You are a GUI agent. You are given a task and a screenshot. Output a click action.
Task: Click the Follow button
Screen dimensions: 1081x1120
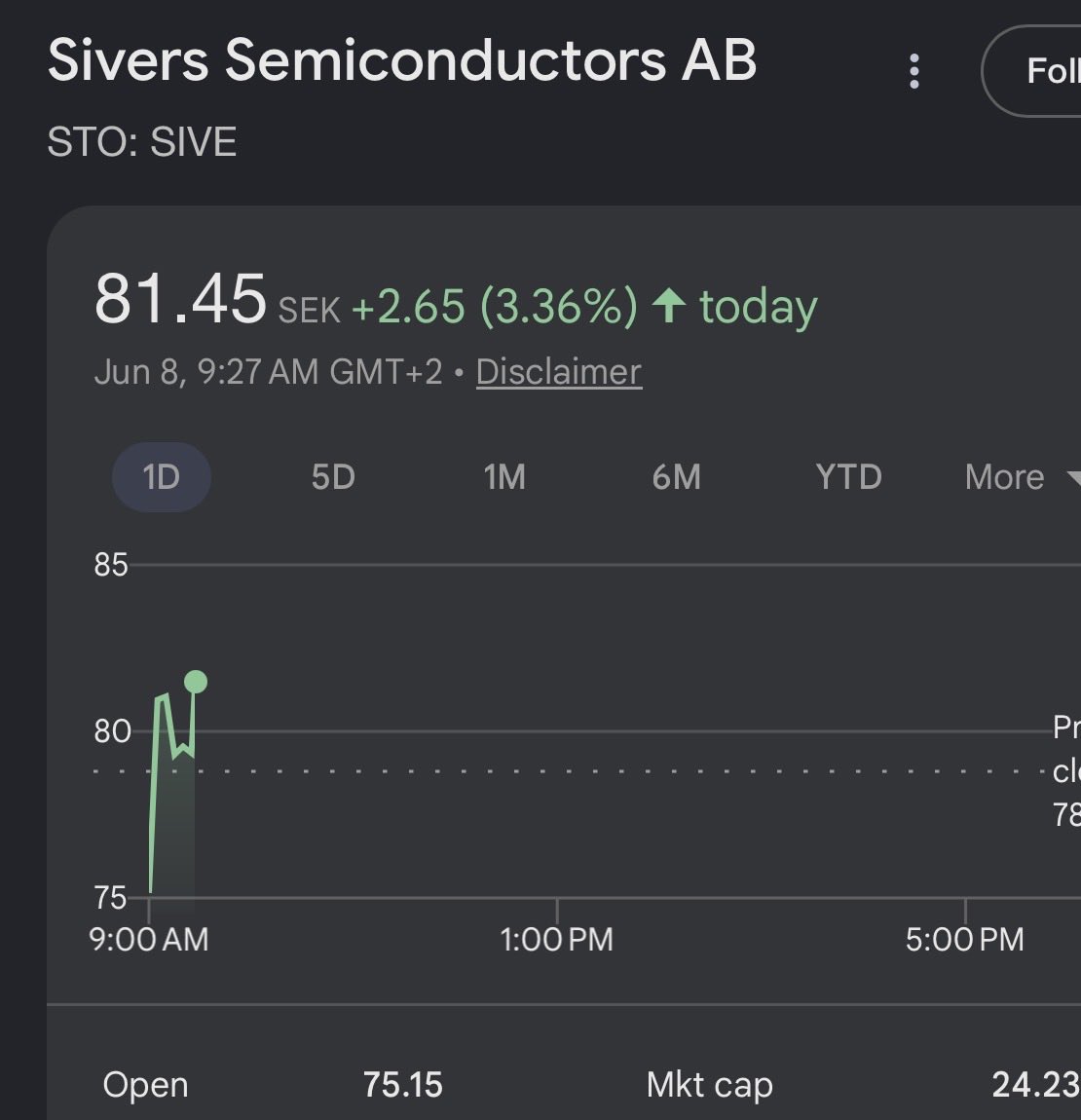(x=1031, y=71)
